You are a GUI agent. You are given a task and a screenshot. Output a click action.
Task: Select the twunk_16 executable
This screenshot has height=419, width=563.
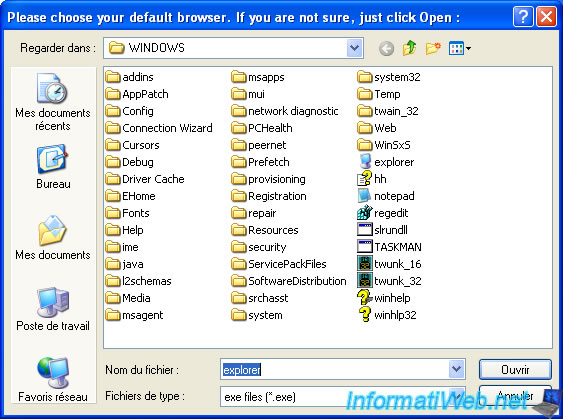pyautogui.click(x=389, y=264)
